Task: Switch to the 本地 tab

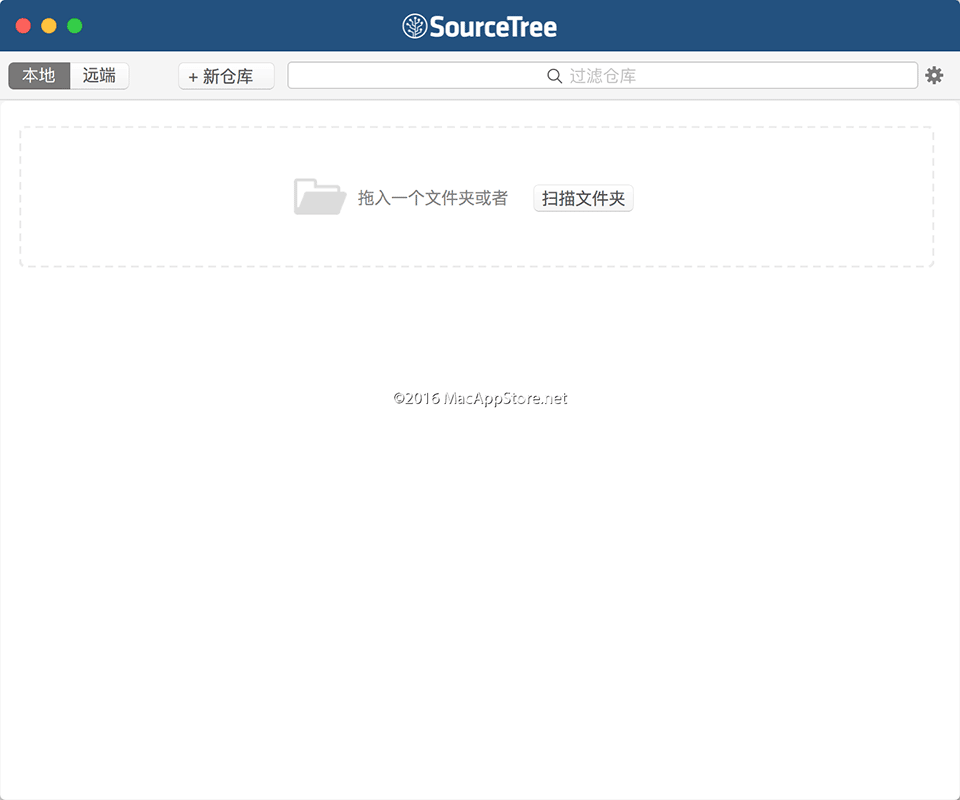Action: click(39, 76)
